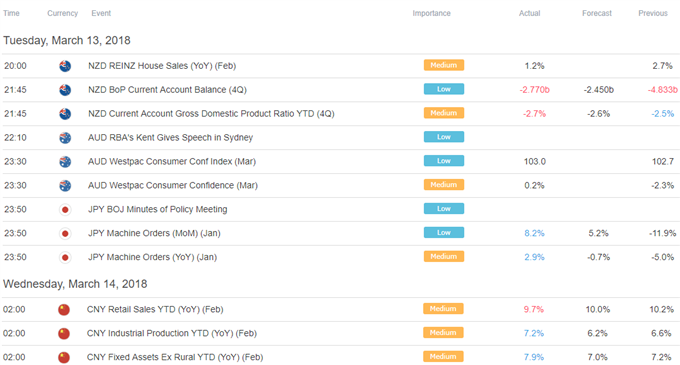Sort by the Importance column header
Viewport: 680px width, 365px height.
(x=431, y=13)
